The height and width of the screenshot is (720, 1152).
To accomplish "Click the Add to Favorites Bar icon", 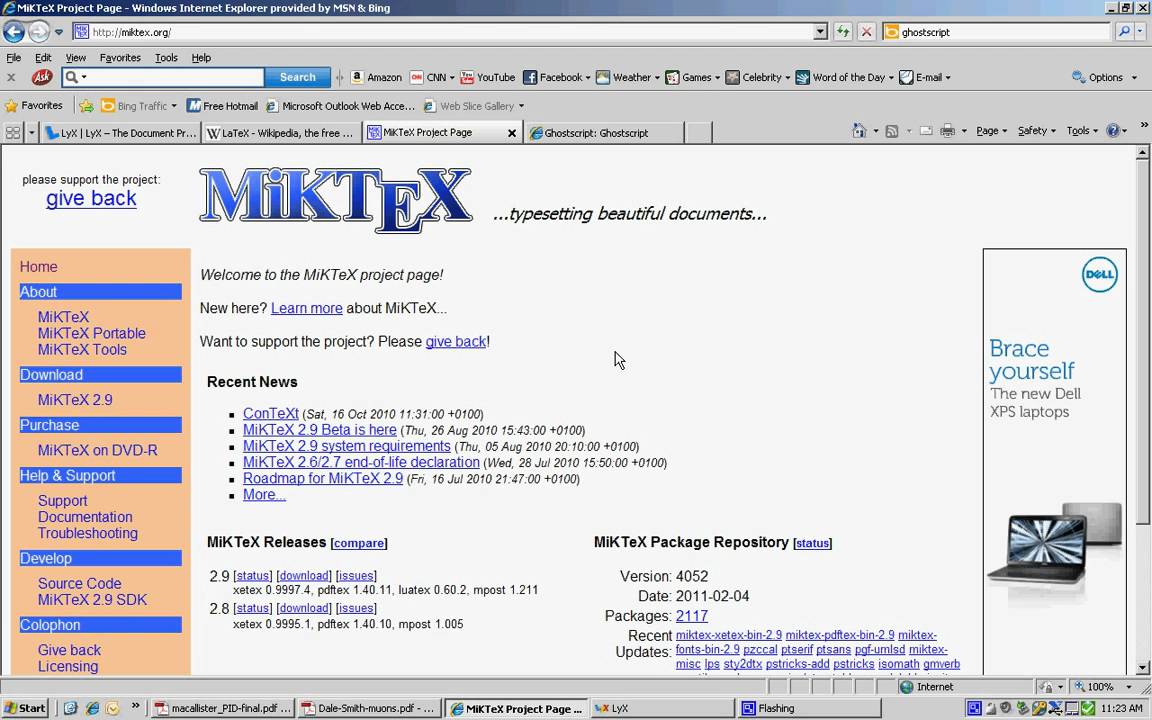I will [x=86, y=106].
